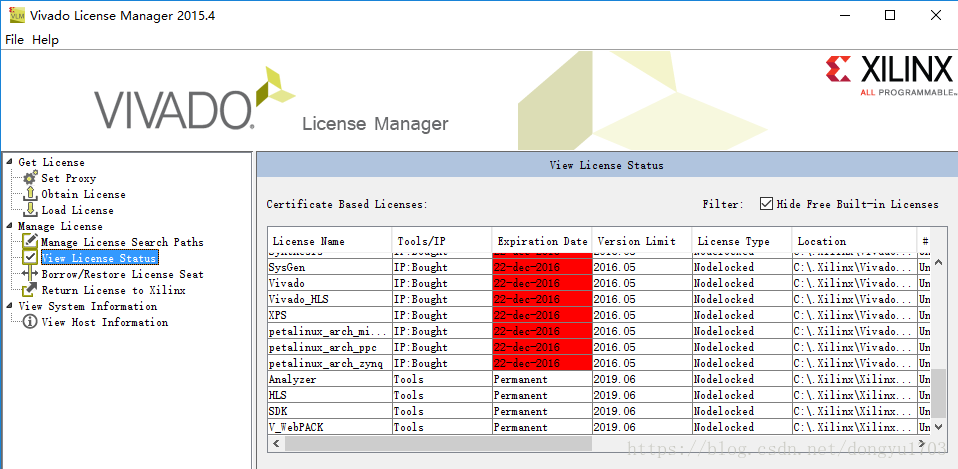Sort by Tools/IP column header
The height and width of the screenshot is (469, 958).
[442, 241]
